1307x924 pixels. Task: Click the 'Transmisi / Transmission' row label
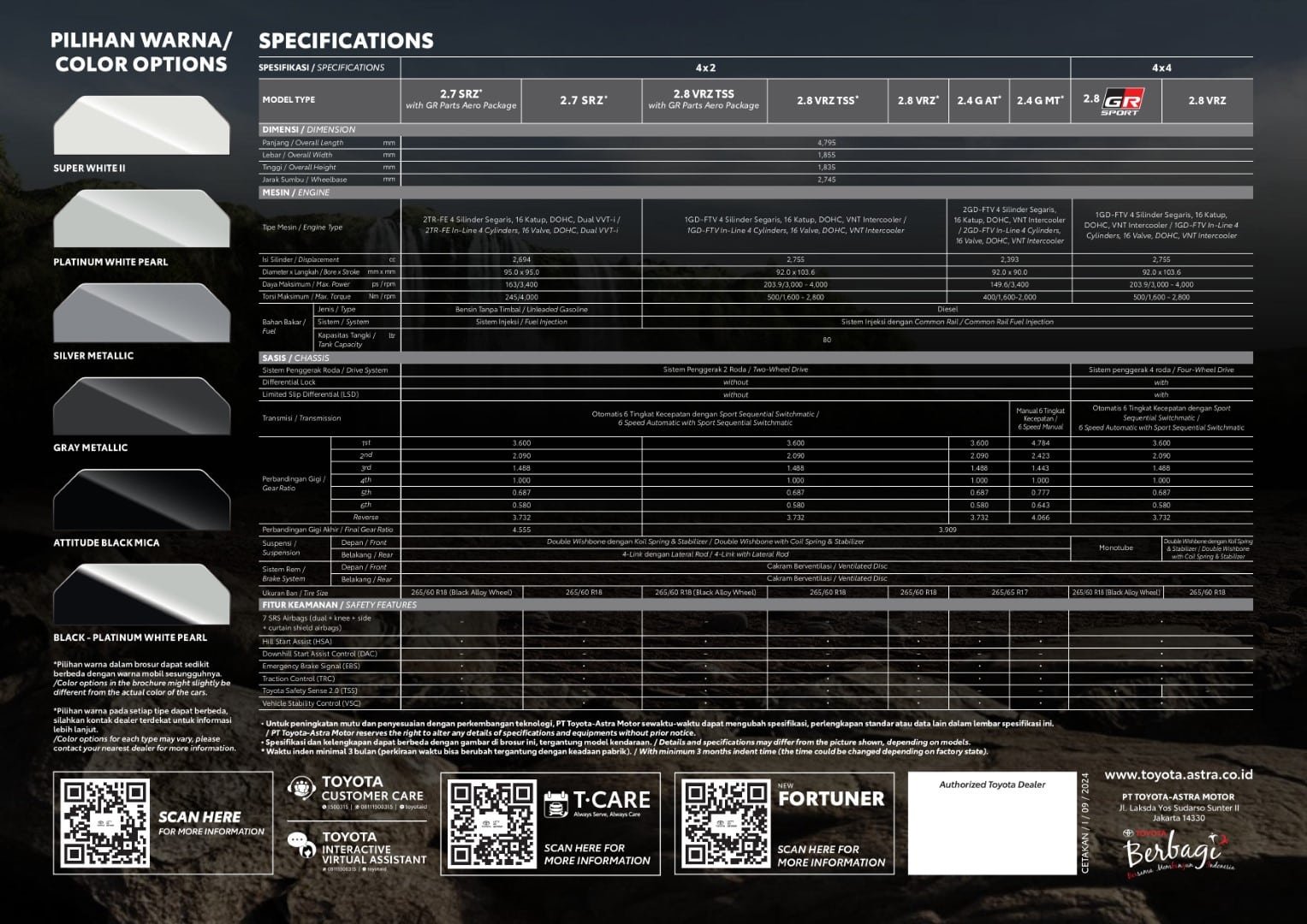pos(301,418)
